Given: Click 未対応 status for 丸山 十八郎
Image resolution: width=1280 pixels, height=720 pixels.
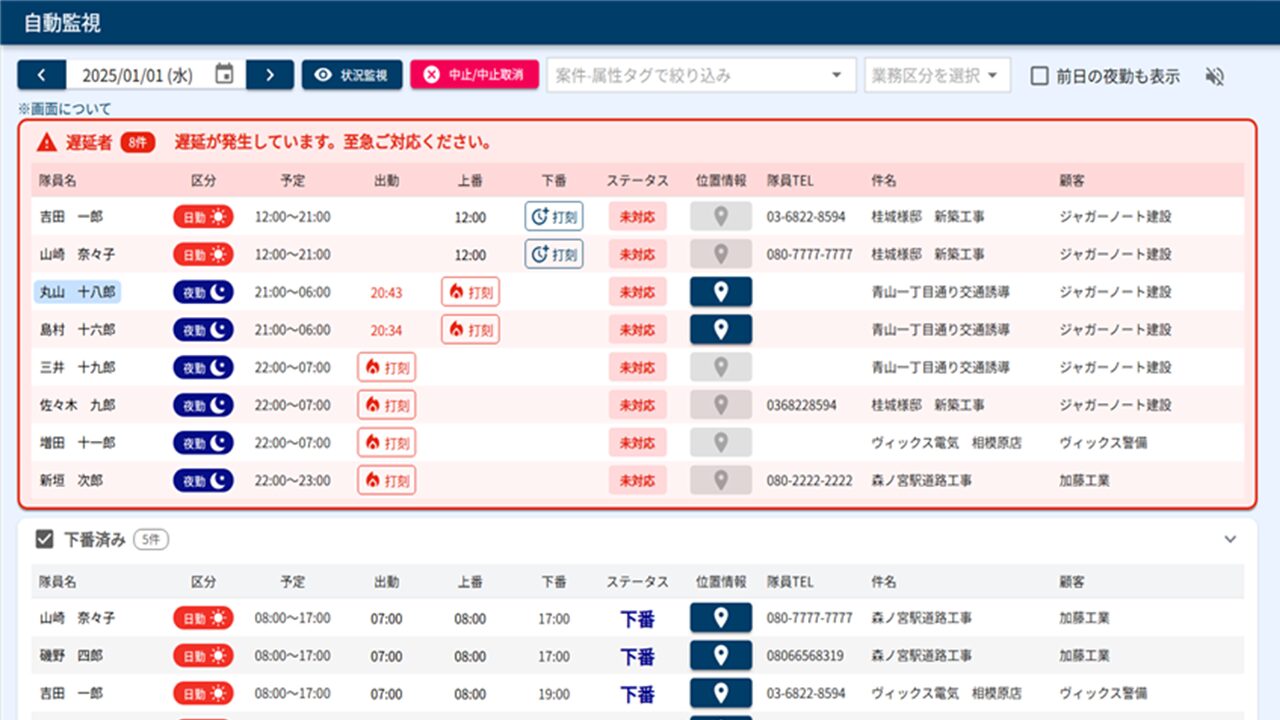Looking at the screenshot, I should coord(637,292).
